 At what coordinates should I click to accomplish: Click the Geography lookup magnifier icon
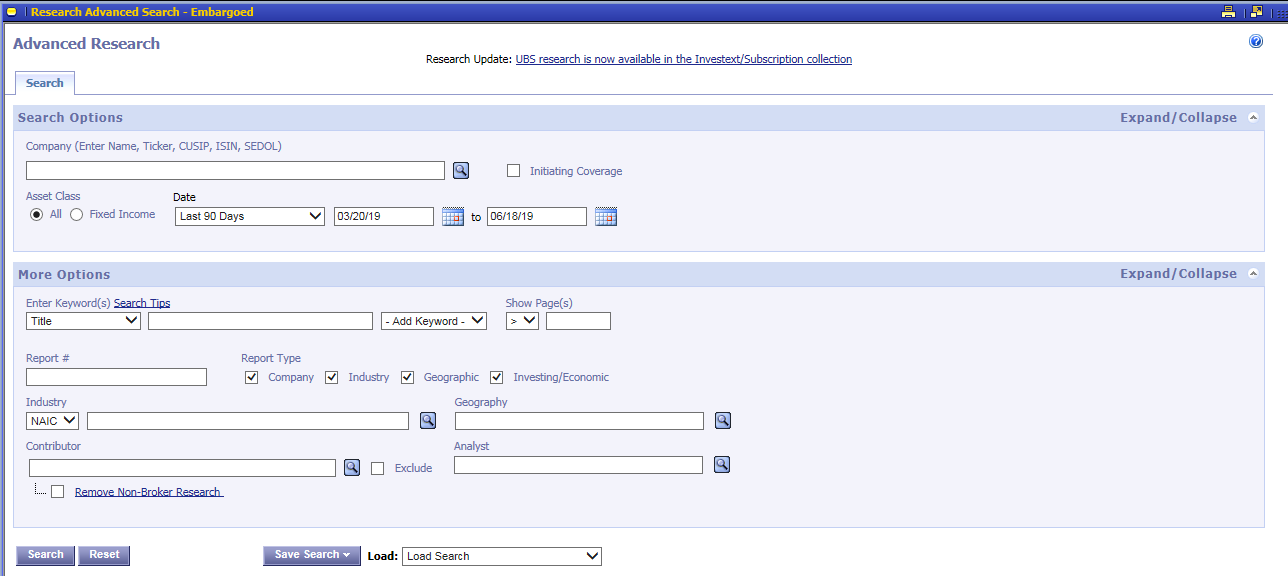723,421
